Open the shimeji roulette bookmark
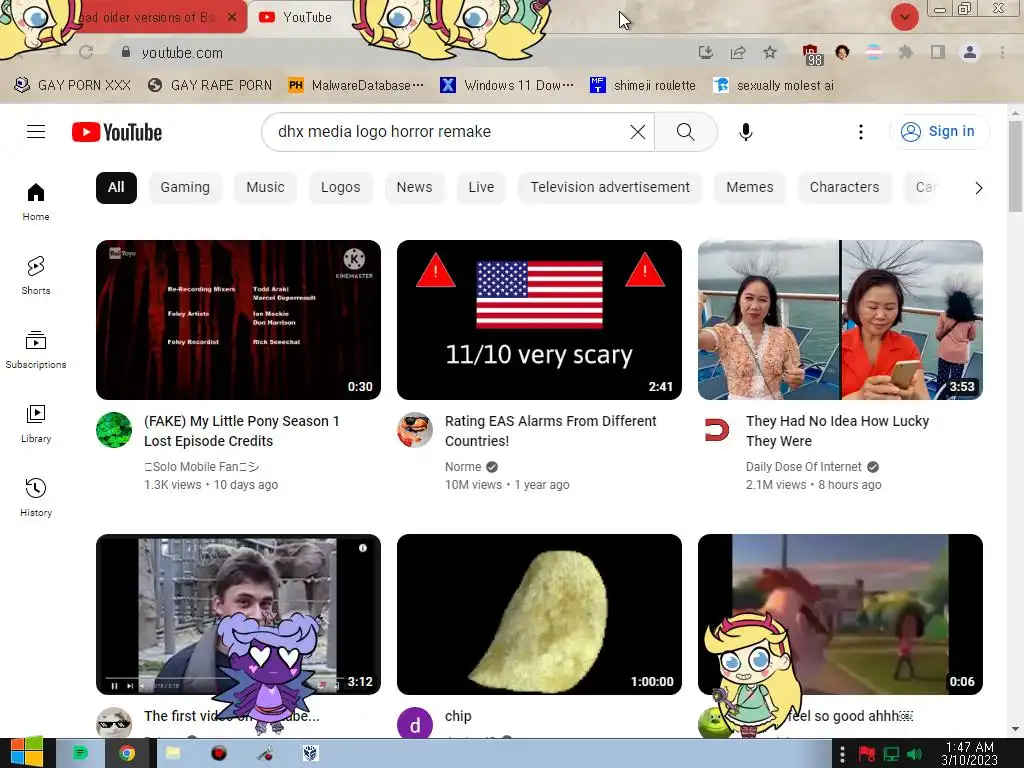The image size is (1024, 768). 643,86
